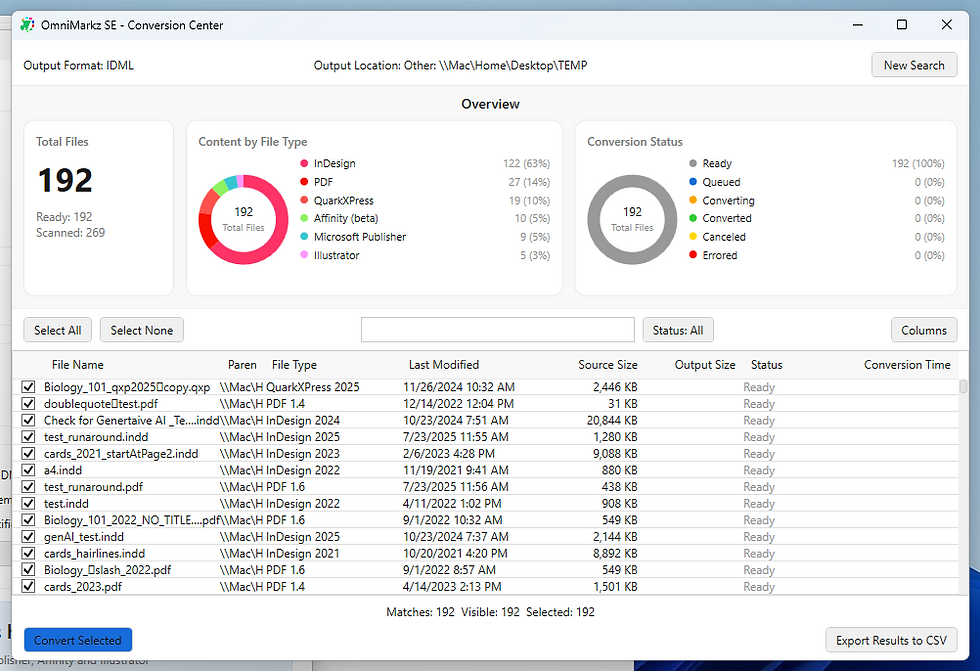
Task: Click the file search input field
Action: [498, 330]
